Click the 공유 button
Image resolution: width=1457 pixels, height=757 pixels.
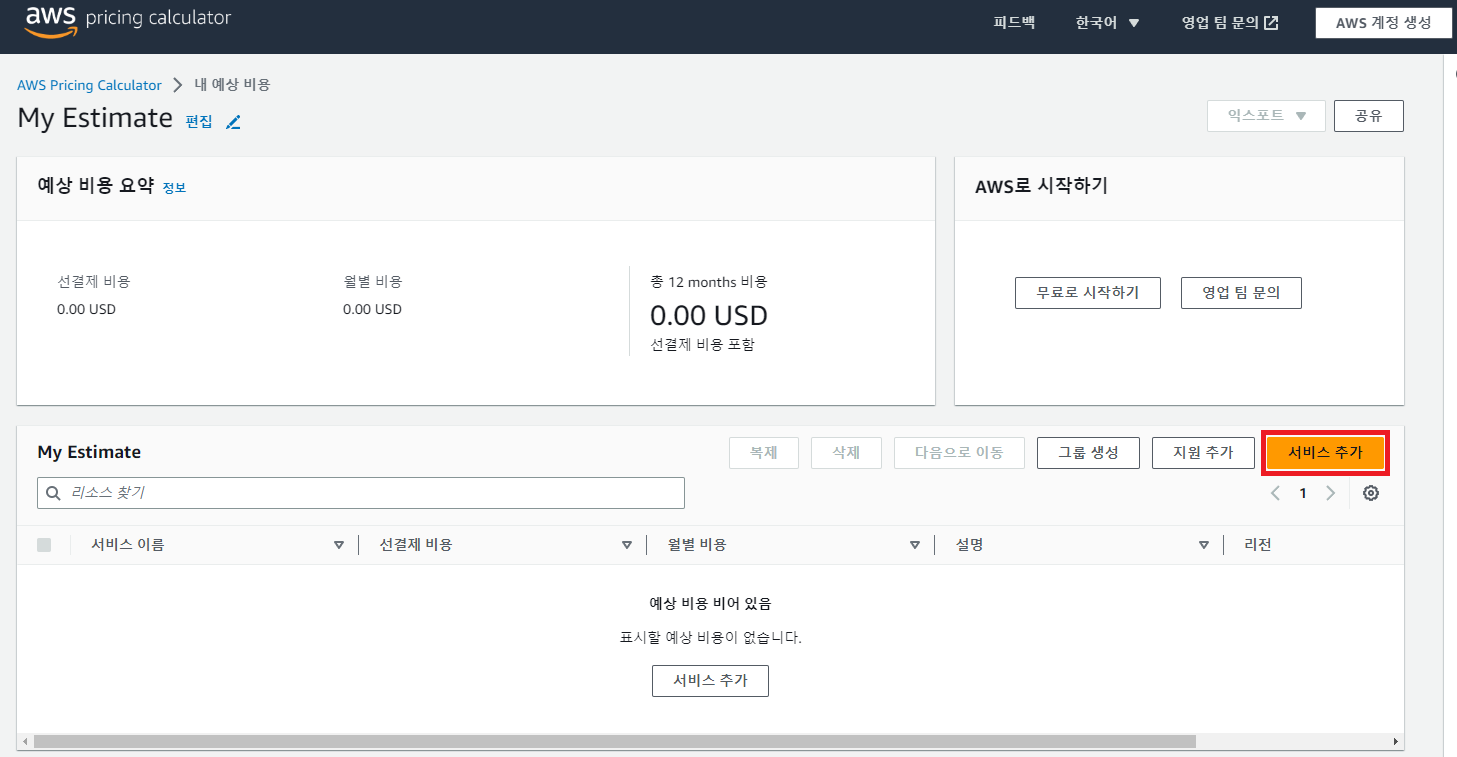[1368, 115]
